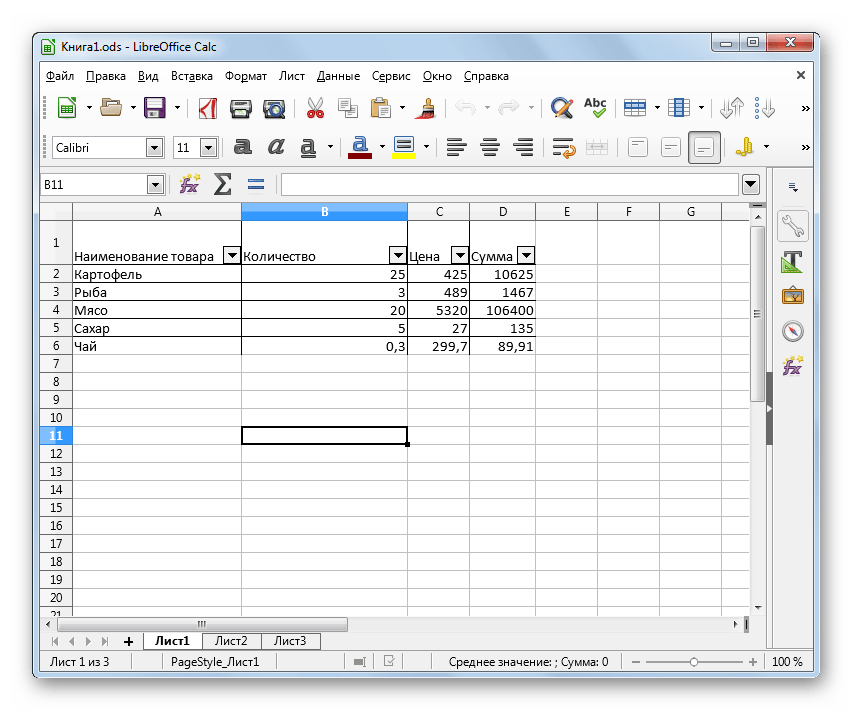853x711 pixels.
Task: Click the Print icon
Action: 240,108
